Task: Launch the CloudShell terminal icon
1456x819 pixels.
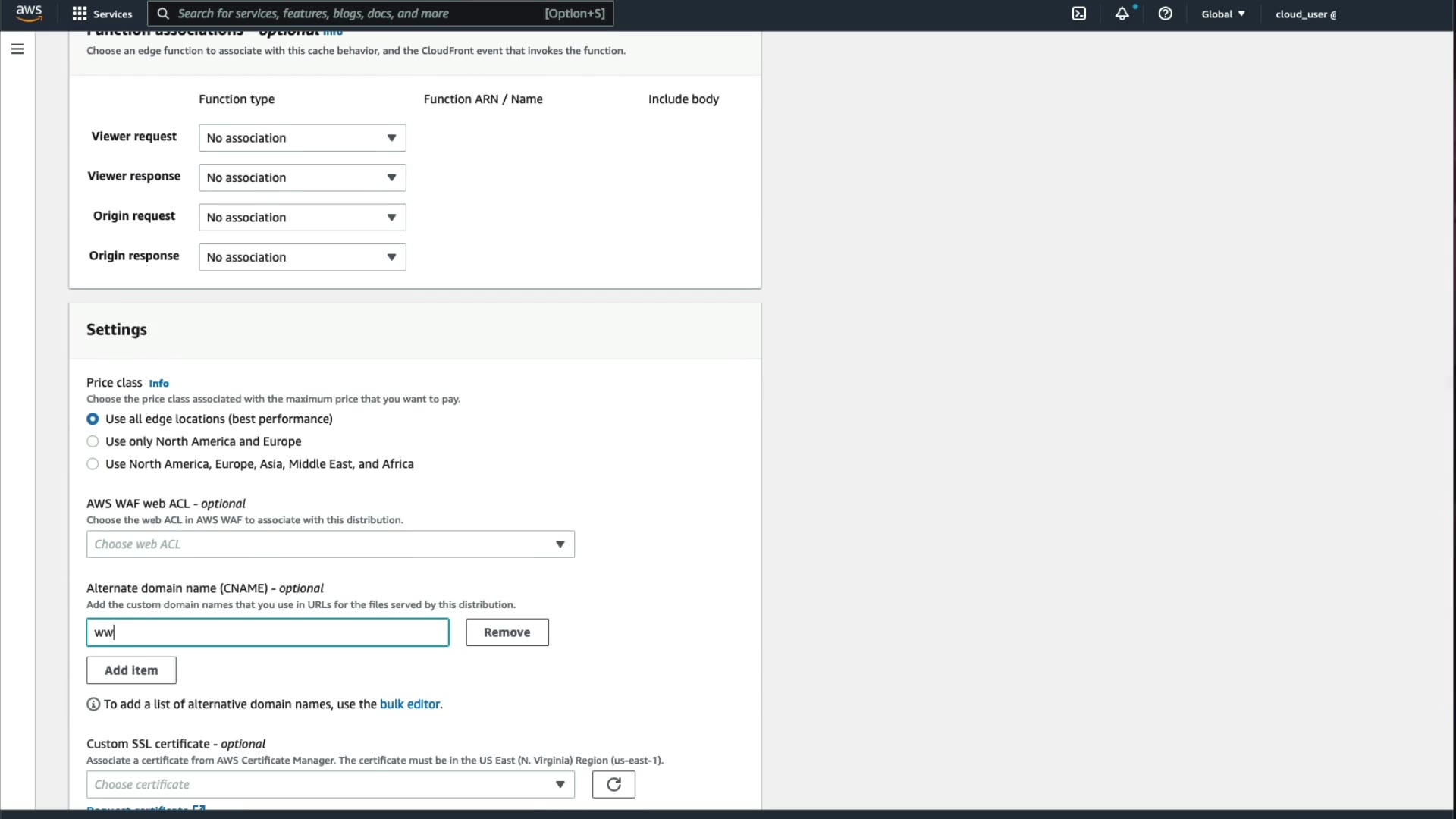Action: 1078,14
